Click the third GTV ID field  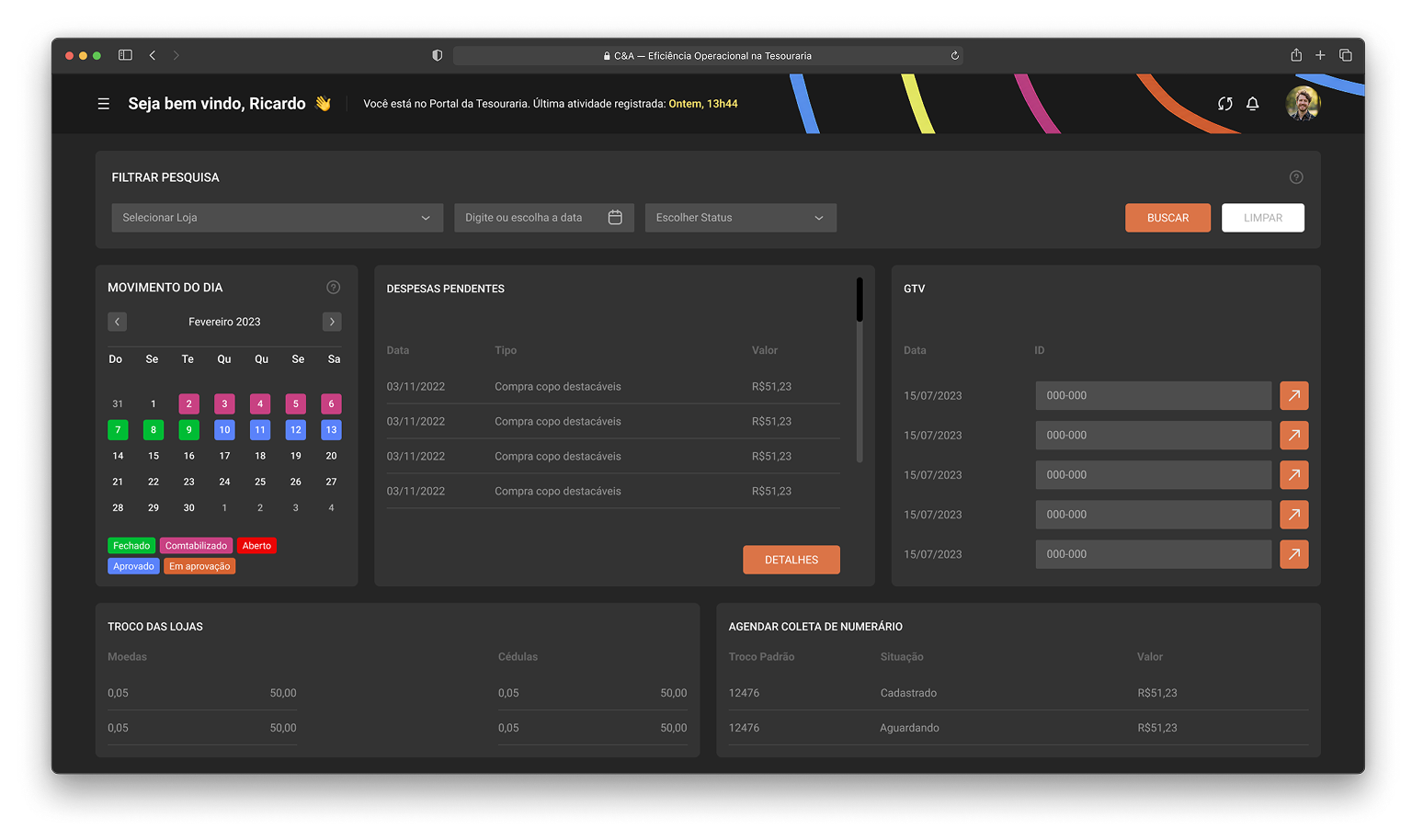click(x=1154, y=474)
